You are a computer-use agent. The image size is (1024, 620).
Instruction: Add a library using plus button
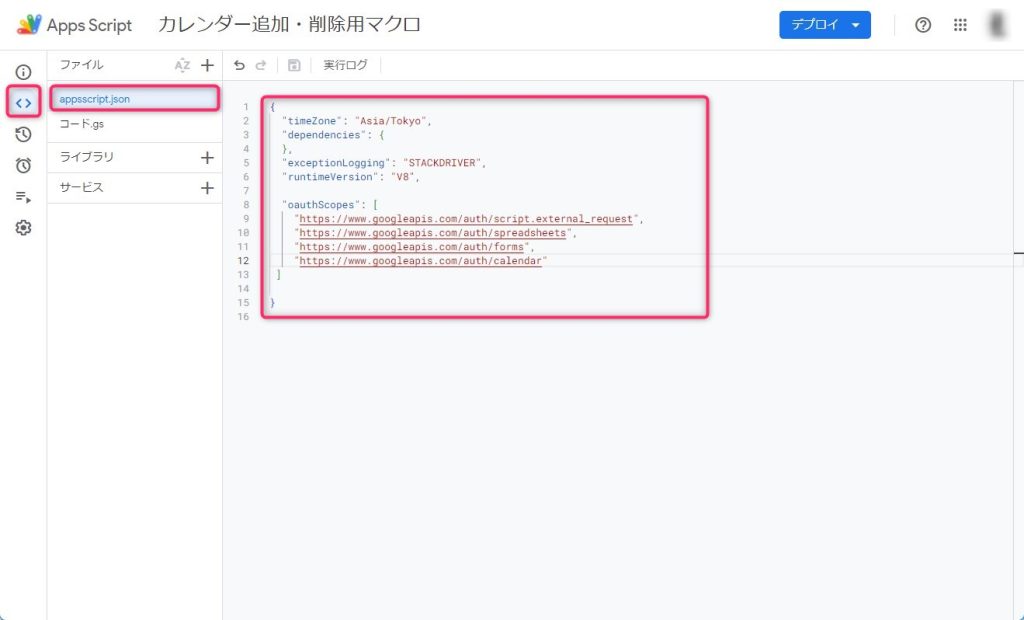(207, 157)
